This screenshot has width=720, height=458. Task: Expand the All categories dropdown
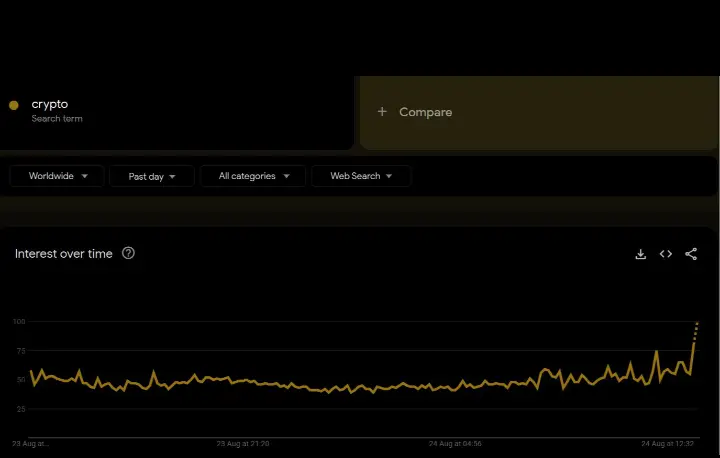click(253, 176)
